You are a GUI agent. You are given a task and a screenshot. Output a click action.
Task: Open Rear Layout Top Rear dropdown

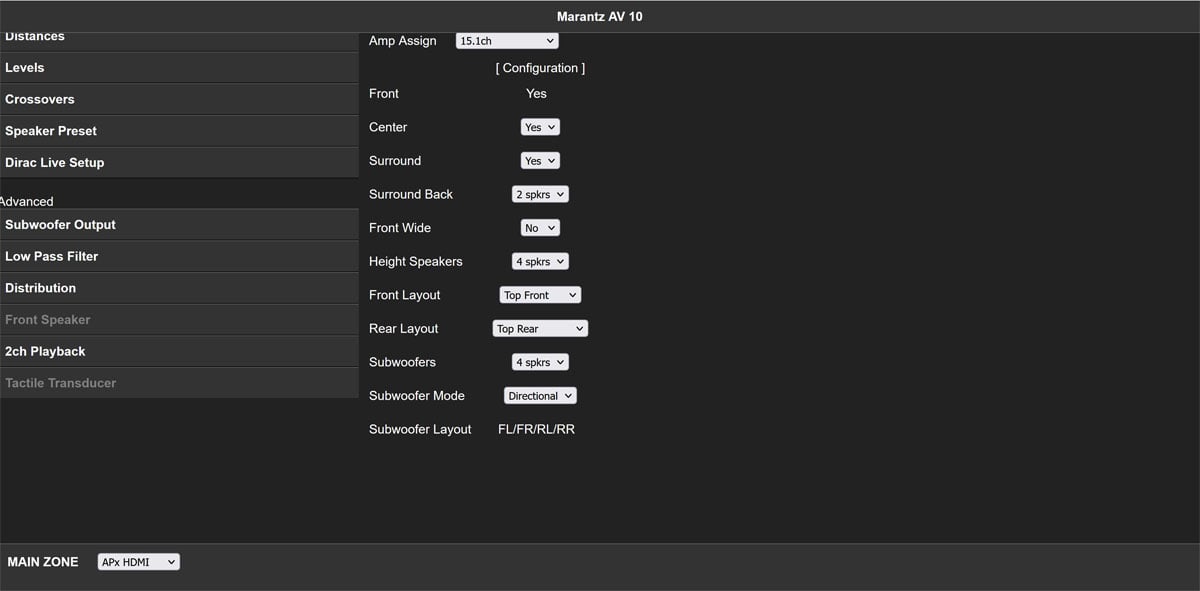click(x=540, y=329)
